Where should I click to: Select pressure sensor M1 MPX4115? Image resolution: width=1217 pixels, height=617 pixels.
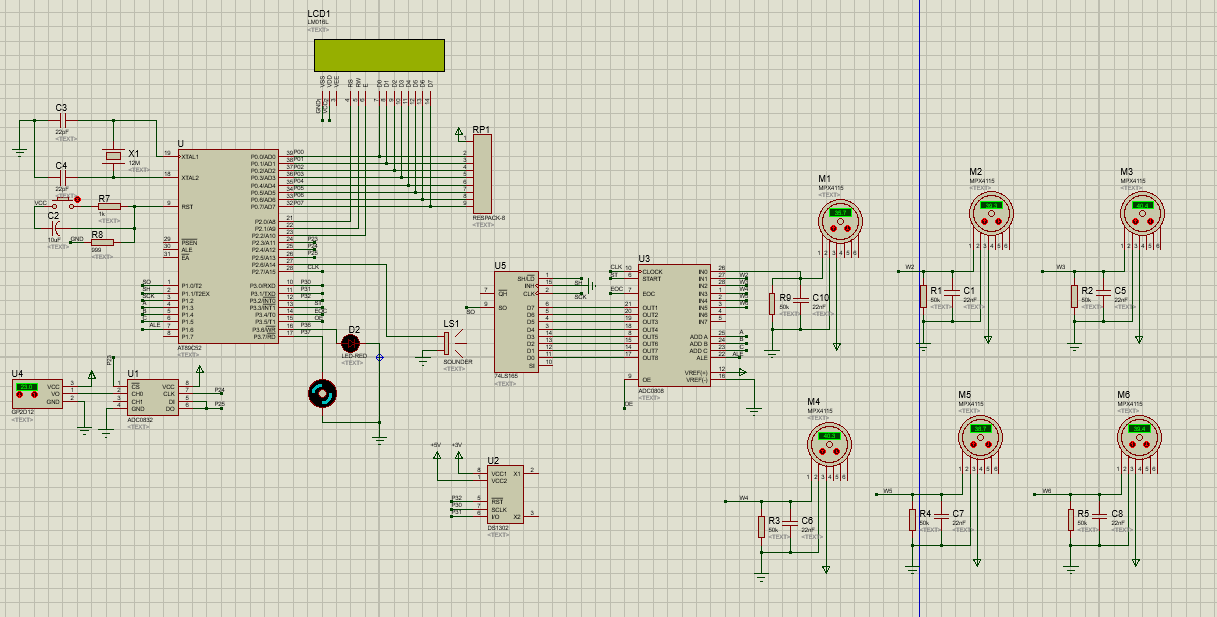[x=838, y=220]
